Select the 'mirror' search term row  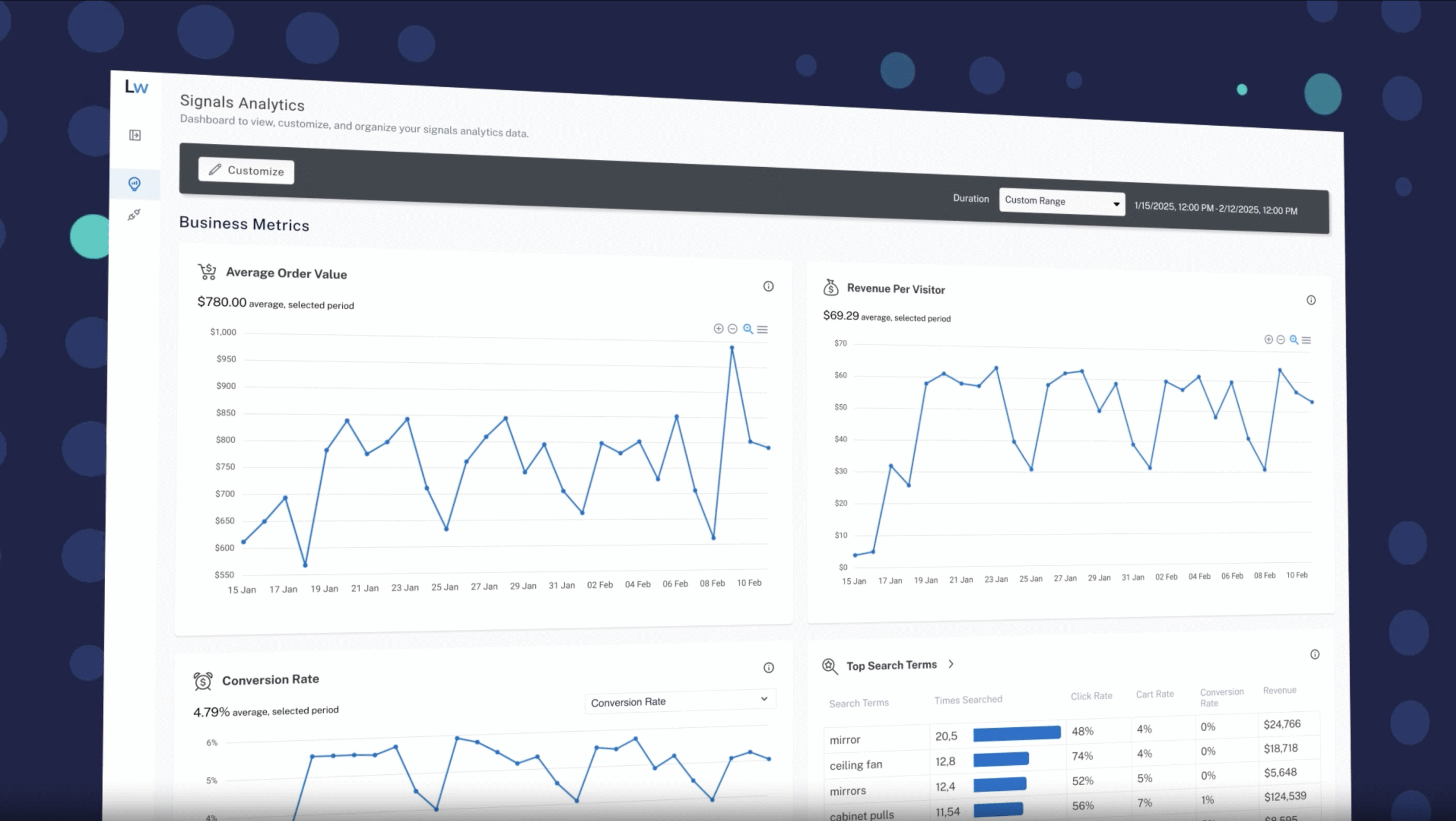pyautogui.click(x=1072, y=733)
